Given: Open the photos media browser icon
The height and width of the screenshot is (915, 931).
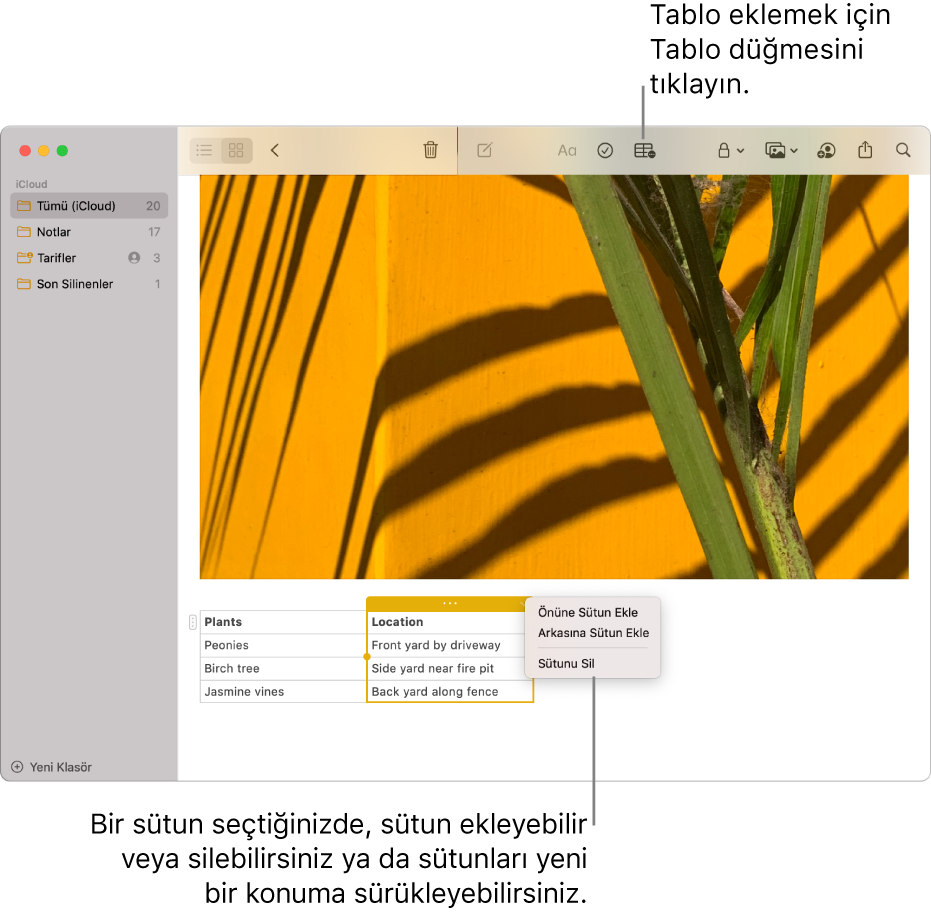Looking at the screenshot, I should [775, 150].
